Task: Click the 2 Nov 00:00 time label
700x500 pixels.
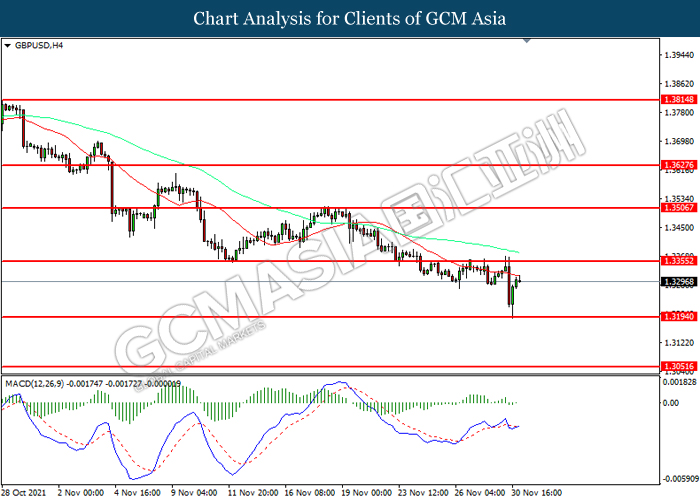Action: point(81,493)
